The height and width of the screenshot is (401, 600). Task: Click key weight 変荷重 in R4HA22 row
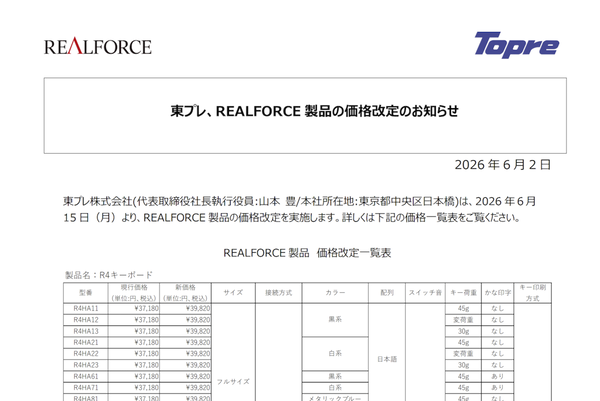tap(463, 354)
